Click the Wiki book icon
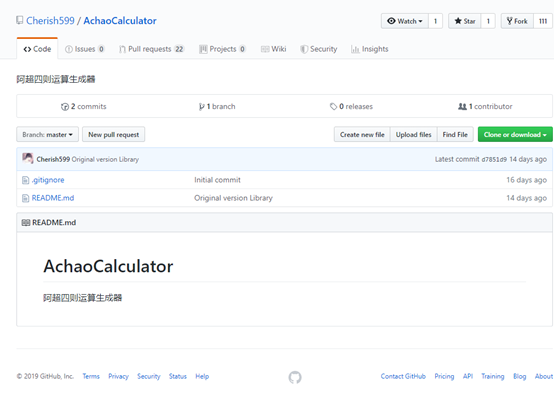 pos(265,49)
